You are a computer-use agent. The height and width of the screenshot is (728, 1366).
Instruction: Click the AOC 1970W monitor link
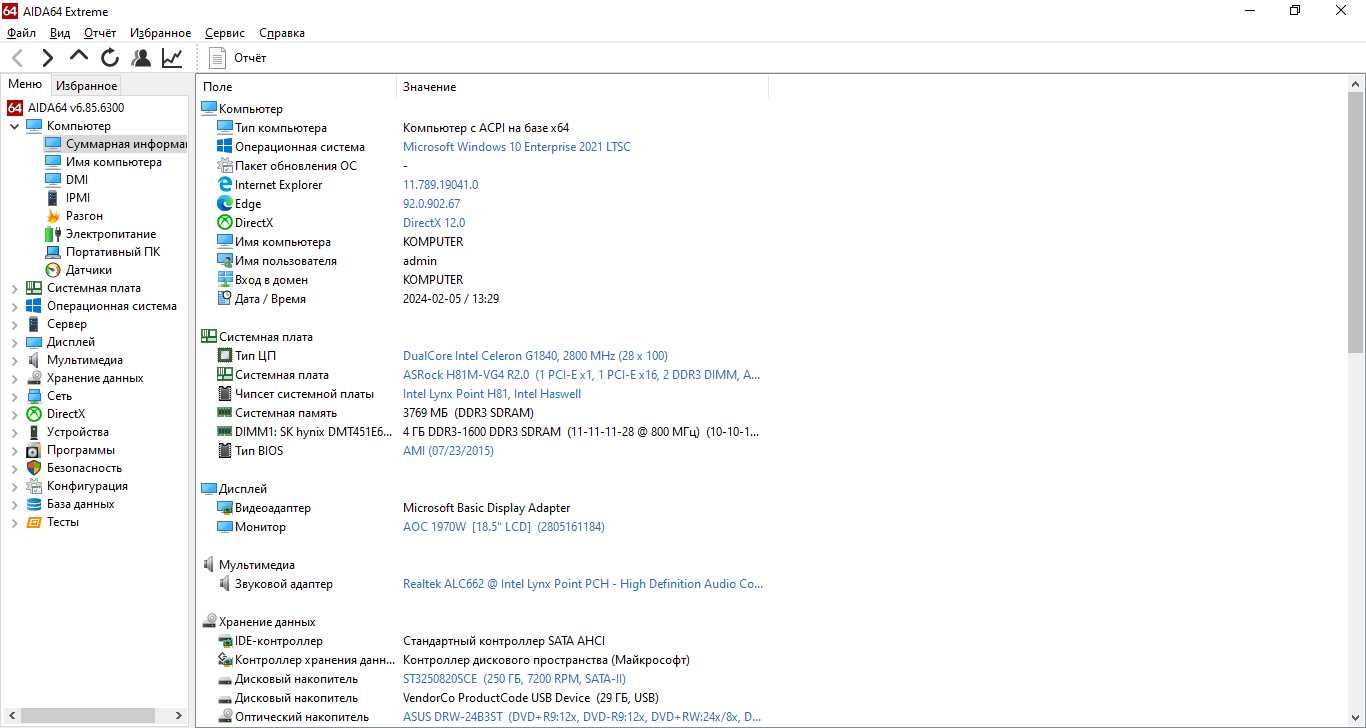click(504, 527)
